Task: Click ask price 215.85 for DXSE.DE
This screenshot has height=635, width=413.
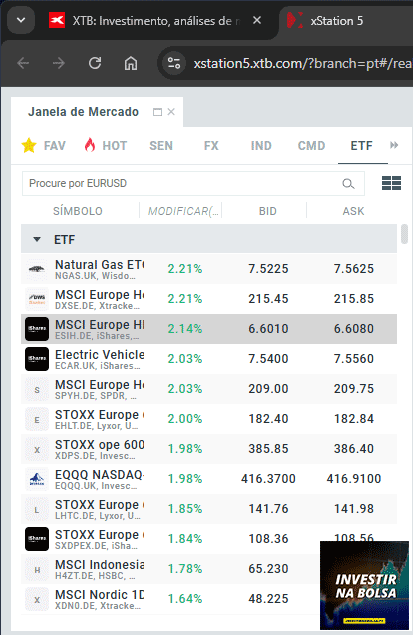Action: point(353,299)
